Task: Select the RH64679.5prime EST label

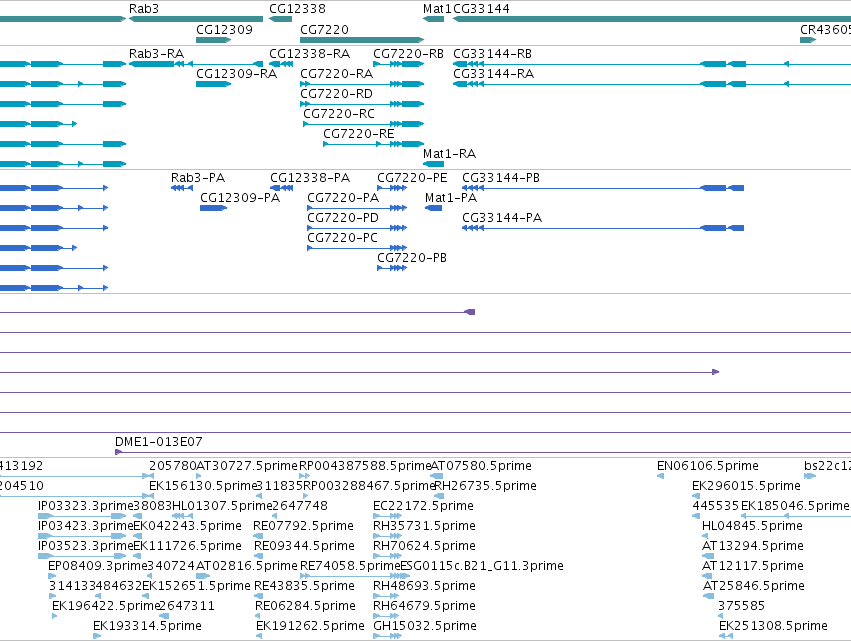Action: click(424, 606)
